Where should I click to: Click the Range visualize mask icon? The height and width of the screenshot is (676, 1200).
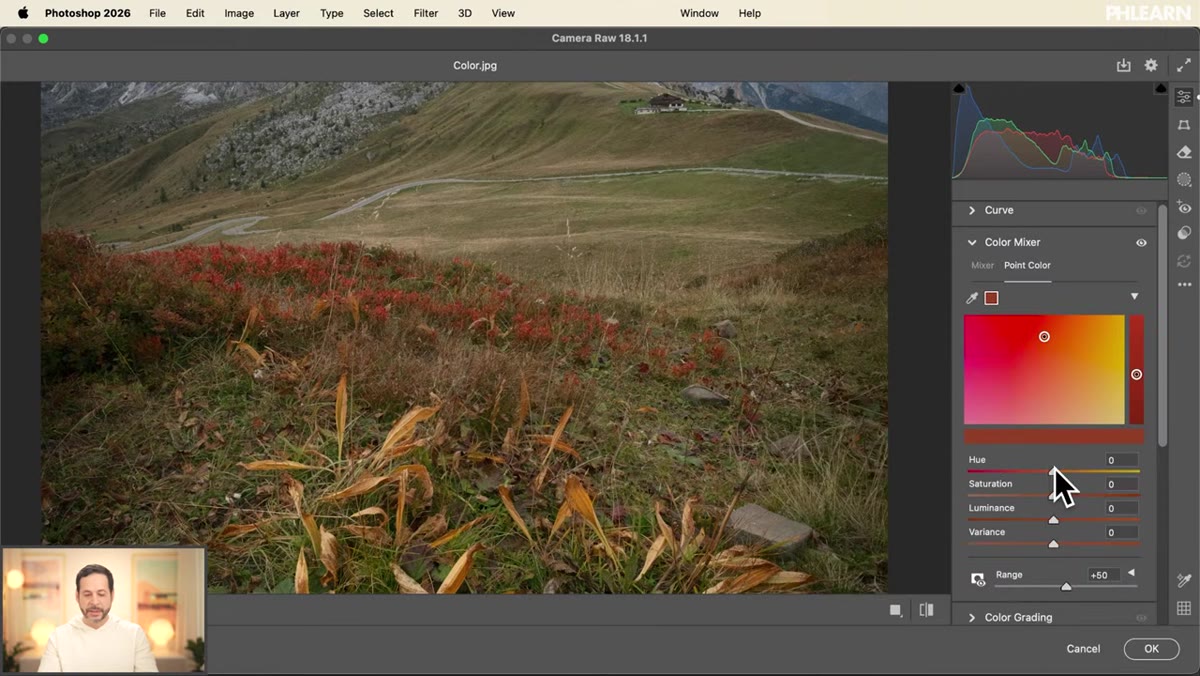[x=978, y=579]
